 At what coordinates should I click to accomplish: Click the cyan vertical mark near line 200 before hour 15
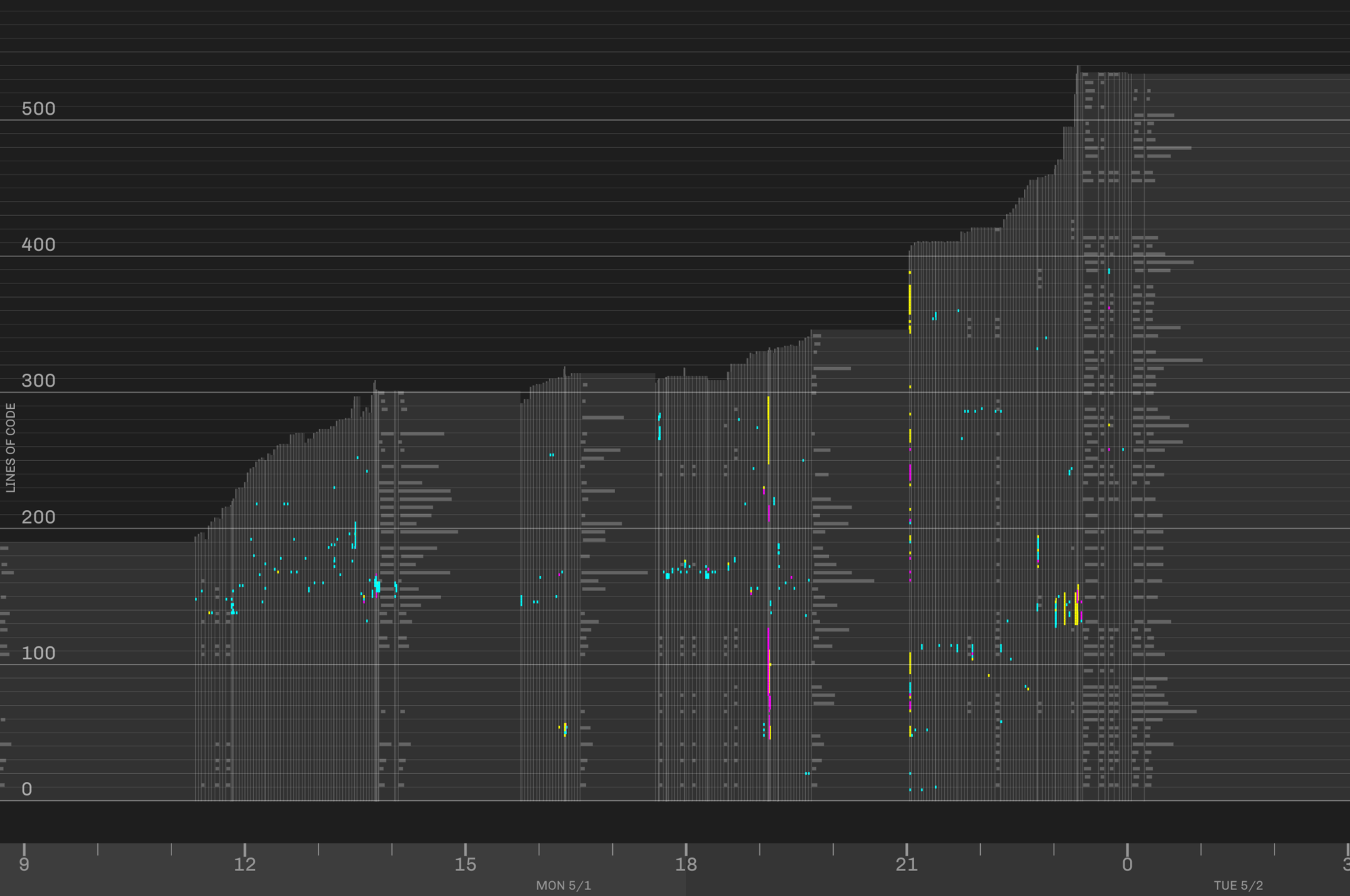point(355,534)
